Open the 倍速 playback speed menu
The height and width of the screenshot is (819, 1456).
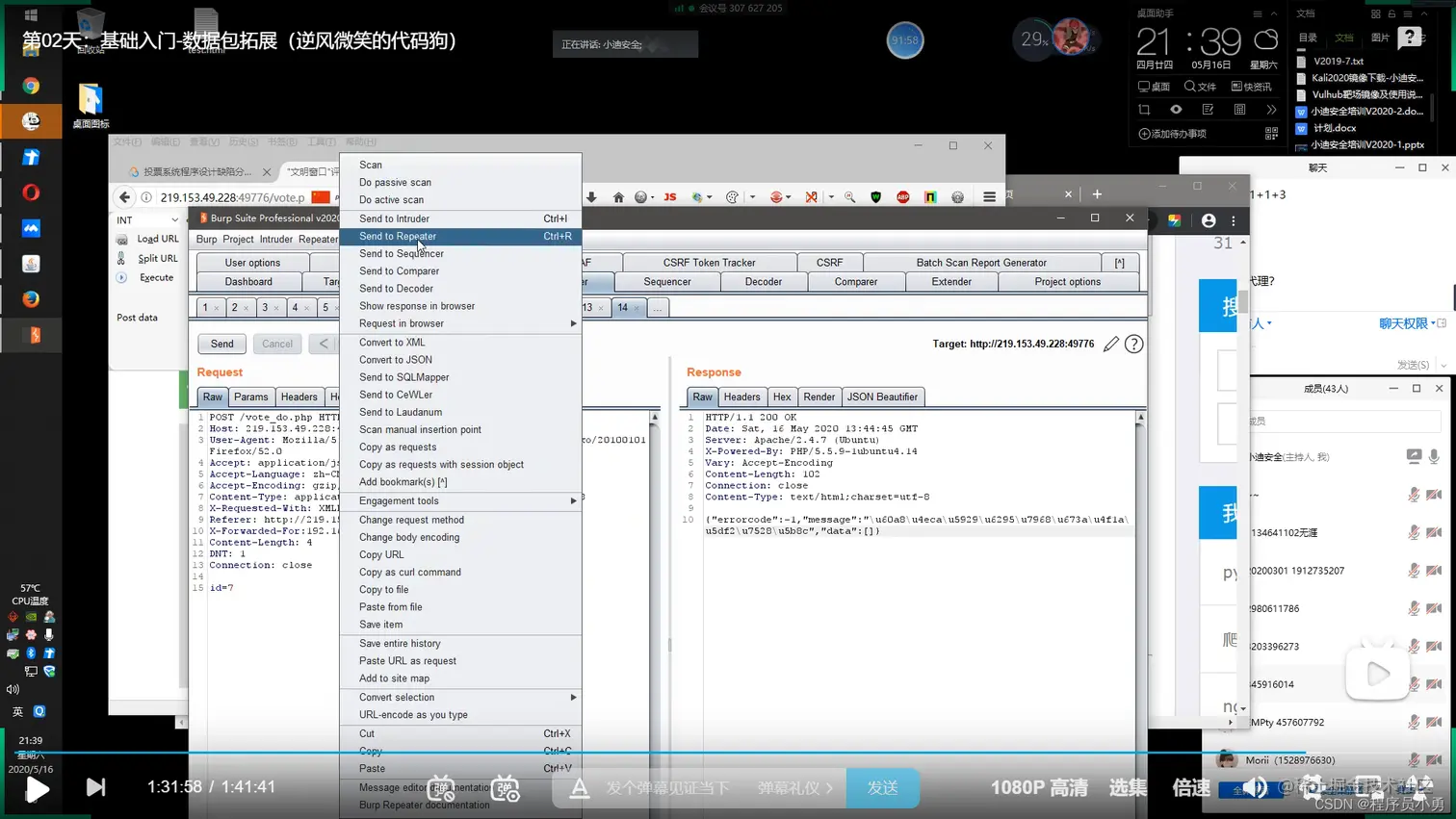click(x=1191, y=787)
